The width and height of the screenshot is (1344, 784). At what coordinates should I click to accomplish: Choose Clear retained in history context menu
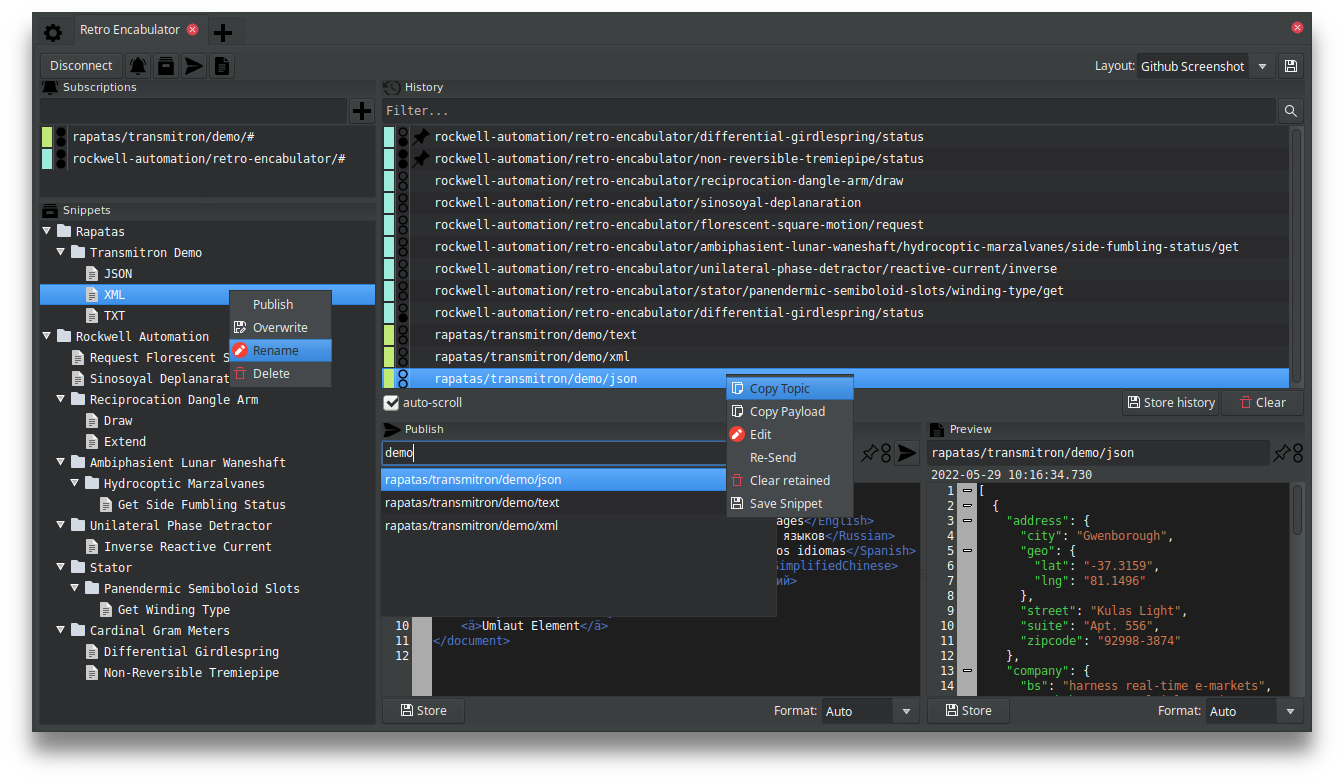790,480
